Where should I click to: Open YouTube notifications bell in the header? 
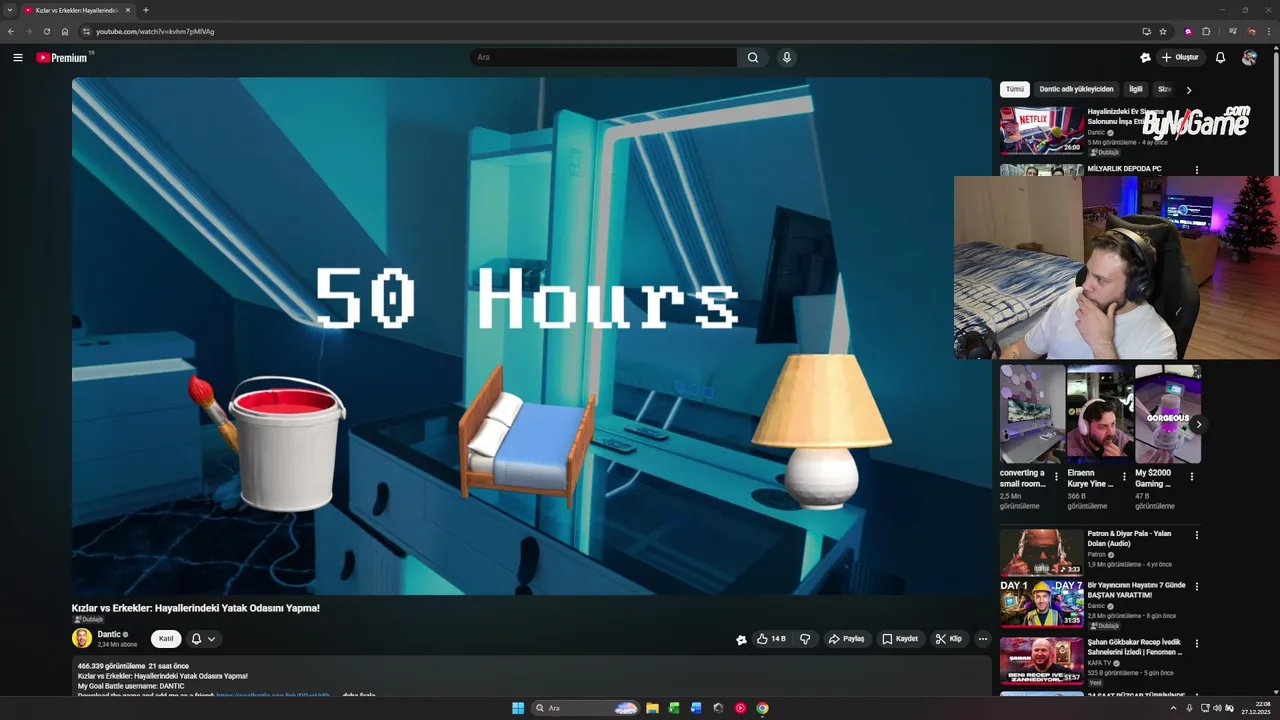pyautogui.click(x=1220, y=58)
